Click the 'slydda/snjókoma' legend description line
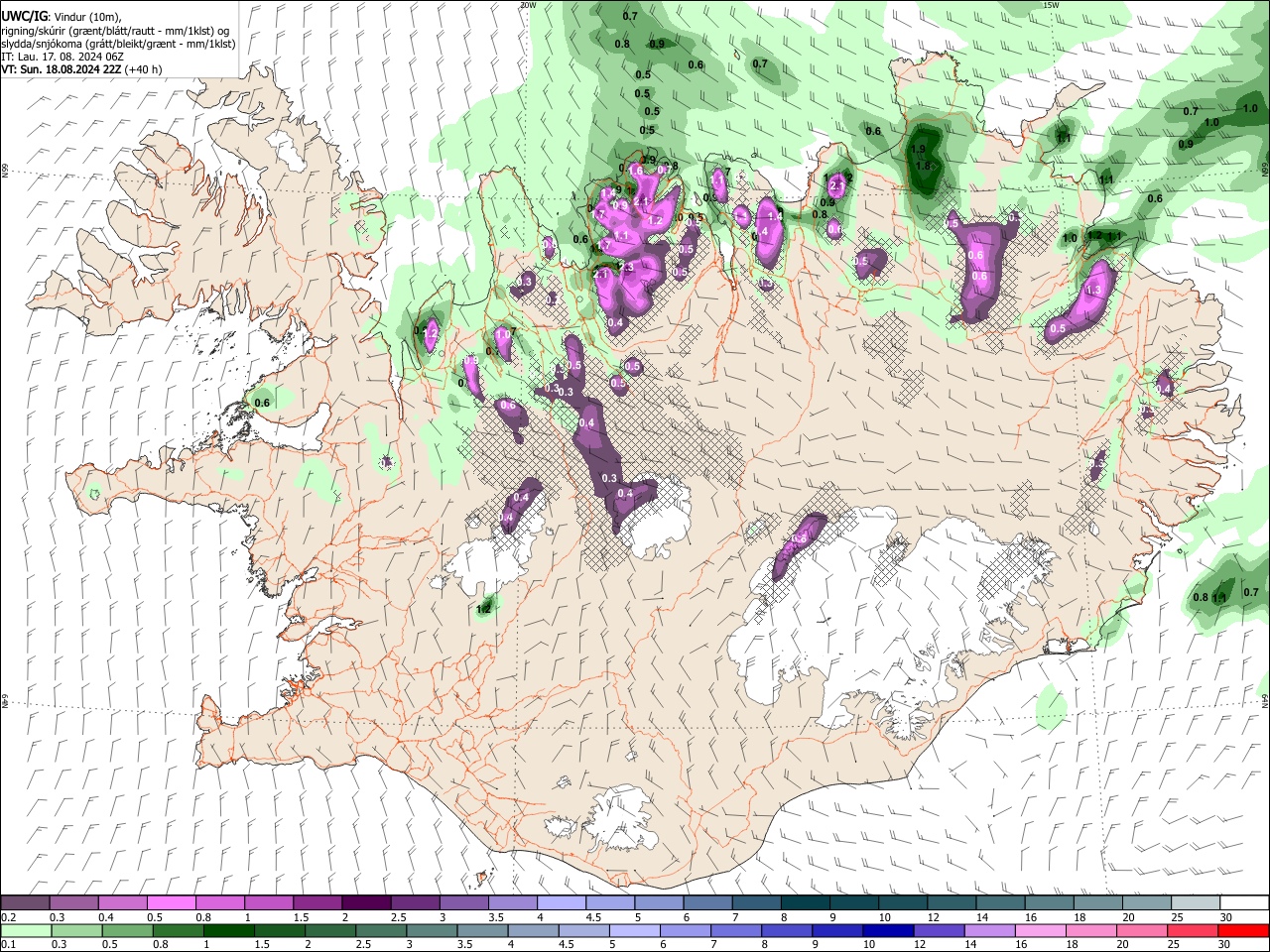Screen dimensions: 1270x952 click(x=118, y=44)
